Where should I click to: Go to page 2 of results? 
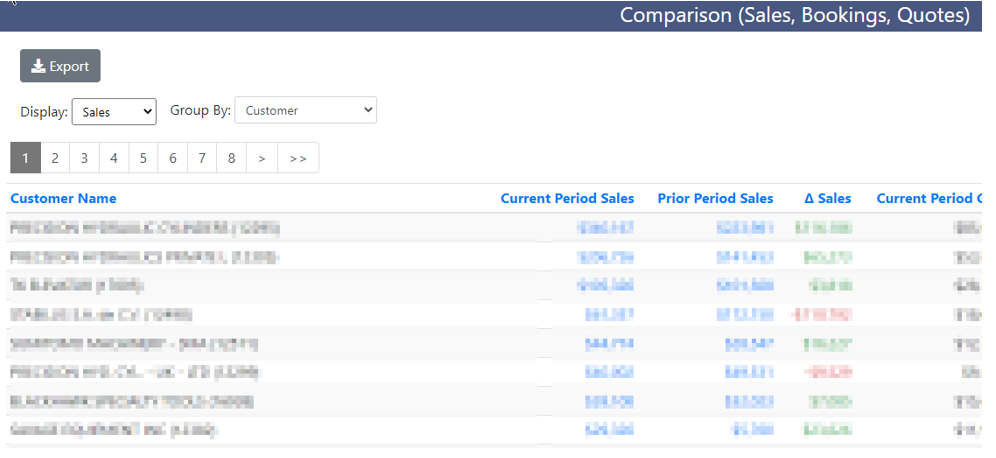55,158
